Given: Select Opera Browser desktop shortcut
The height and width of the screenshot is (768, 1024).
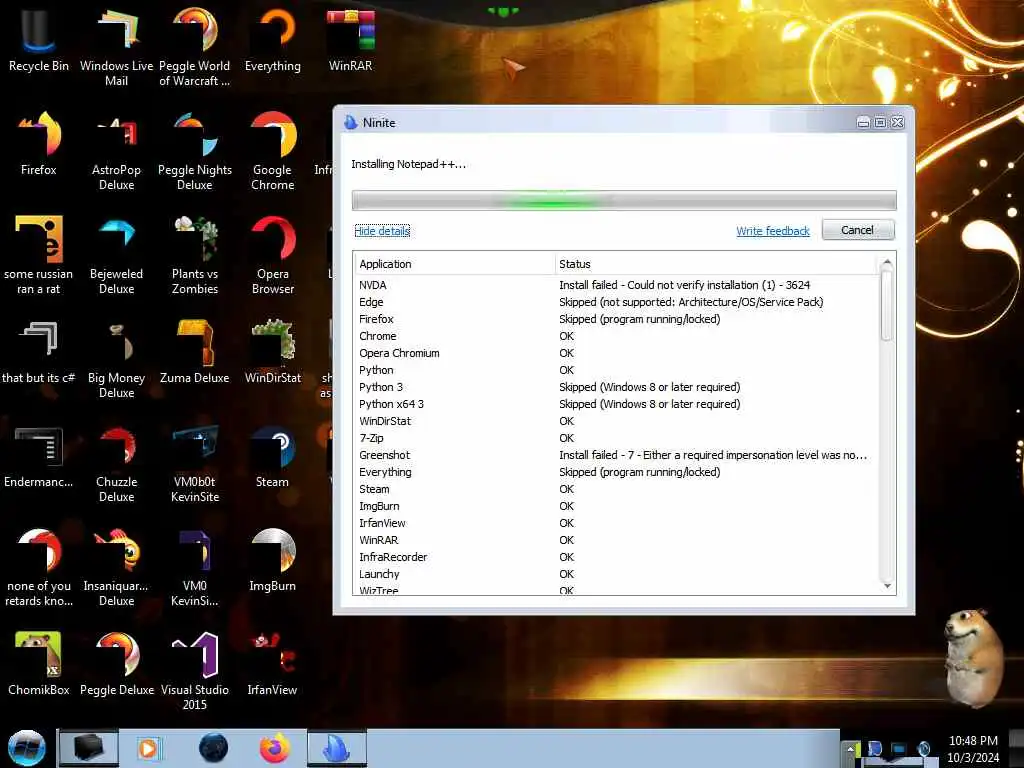Looking at the screenshot, I should coord(273,255).
